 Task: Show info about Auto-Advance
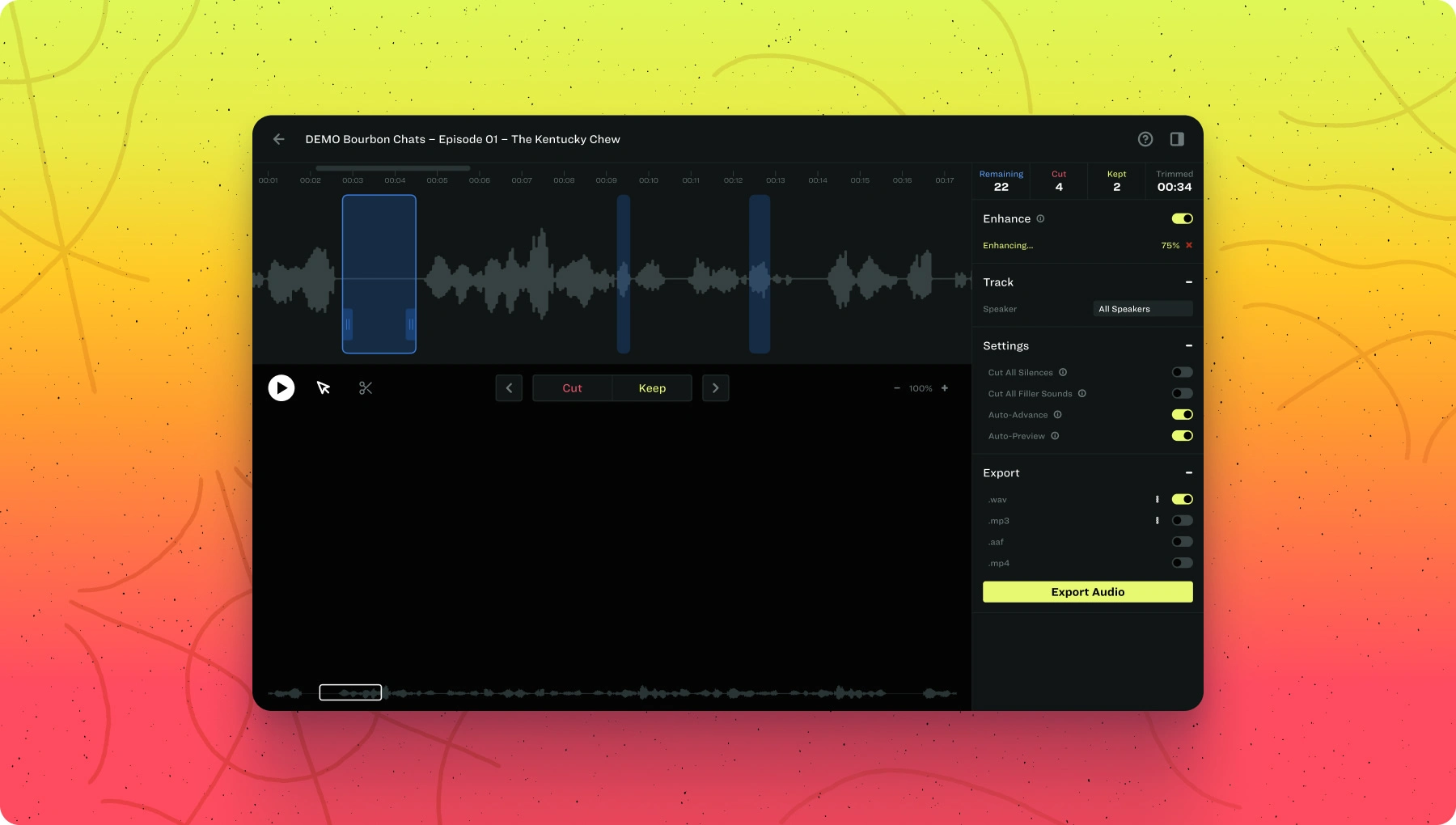1058,414
